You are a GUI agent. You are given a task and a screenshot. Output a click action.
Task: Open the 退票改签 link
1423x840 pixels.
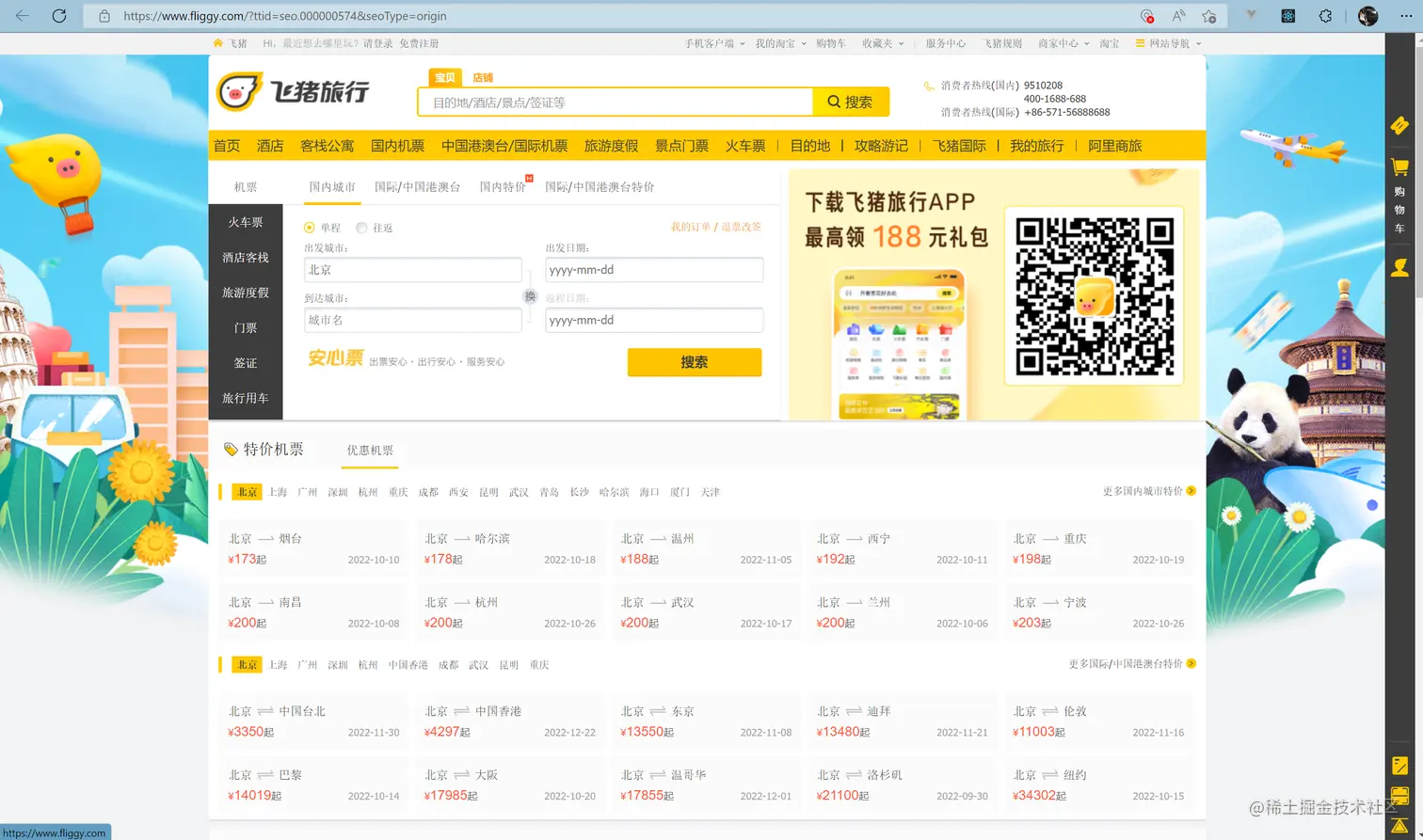tap(742, 227)
